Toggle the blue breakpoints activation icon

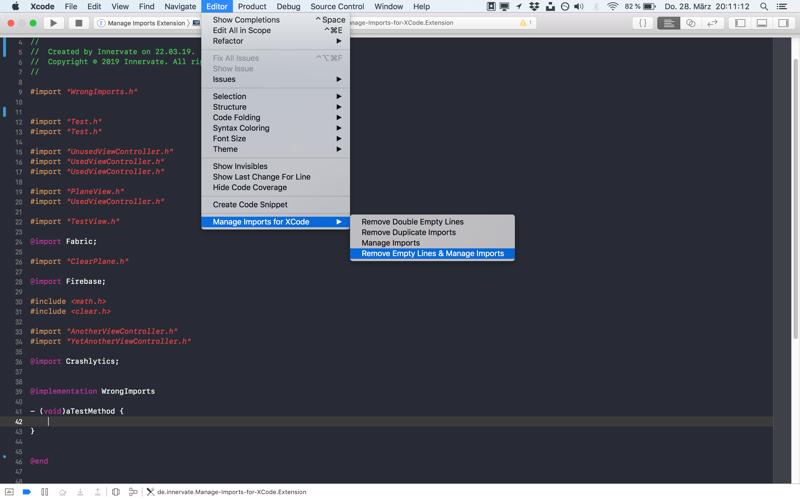coord(27,492)
